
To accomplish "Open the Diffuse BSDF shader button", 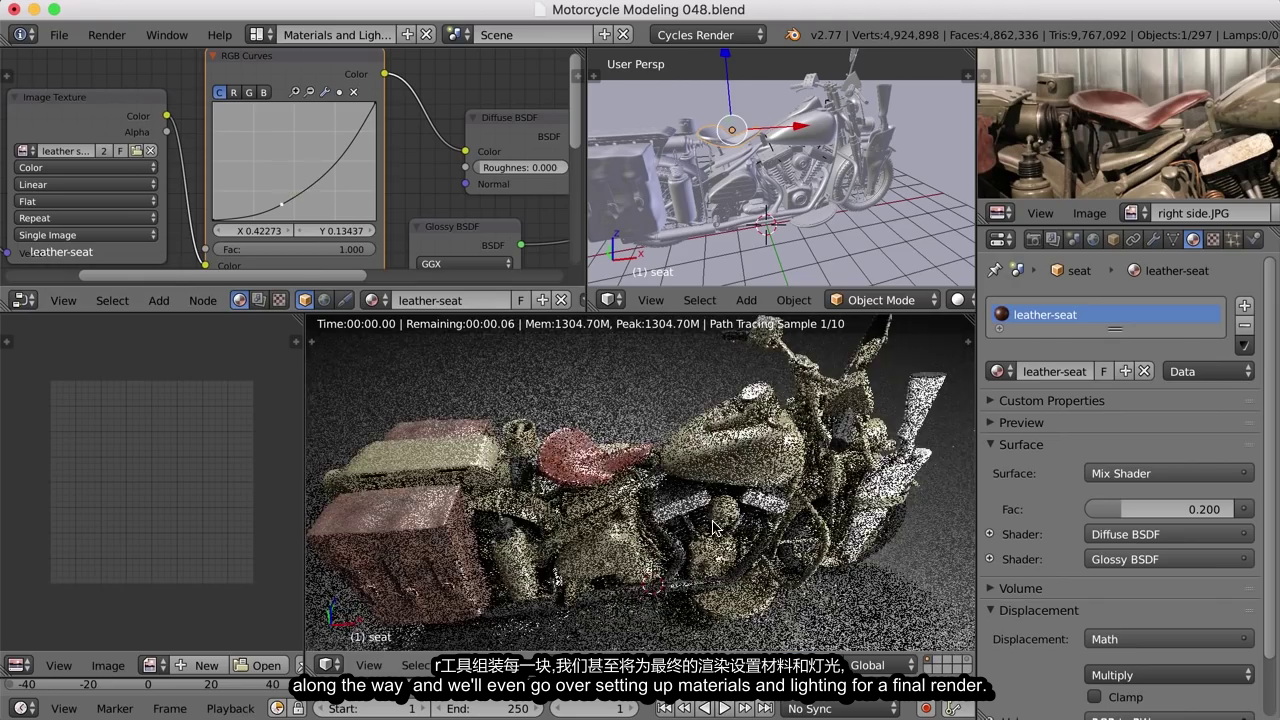I will coord(1169,534).
